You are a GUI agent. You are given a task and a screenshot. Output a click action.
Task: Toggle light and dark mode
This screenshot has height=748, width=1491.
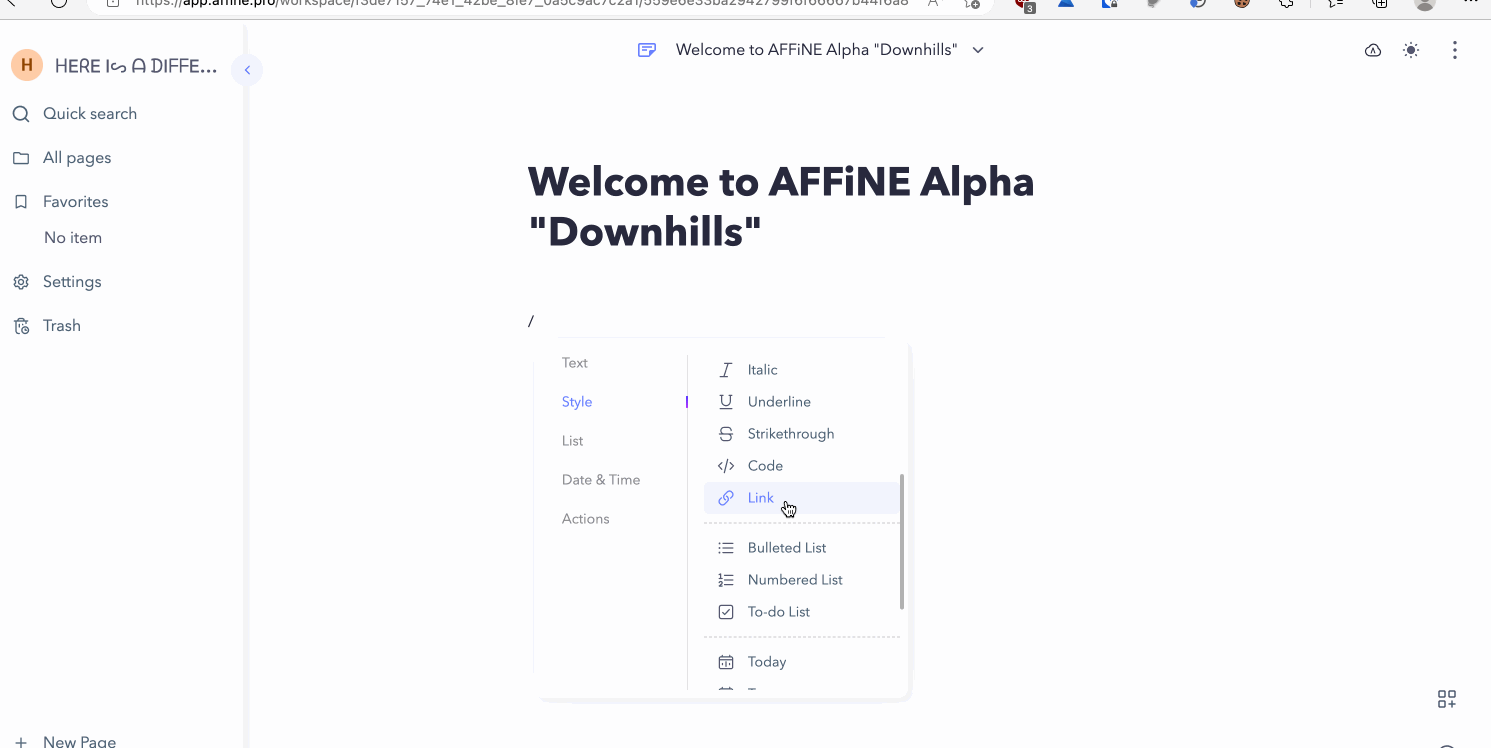coord(1410,49)
